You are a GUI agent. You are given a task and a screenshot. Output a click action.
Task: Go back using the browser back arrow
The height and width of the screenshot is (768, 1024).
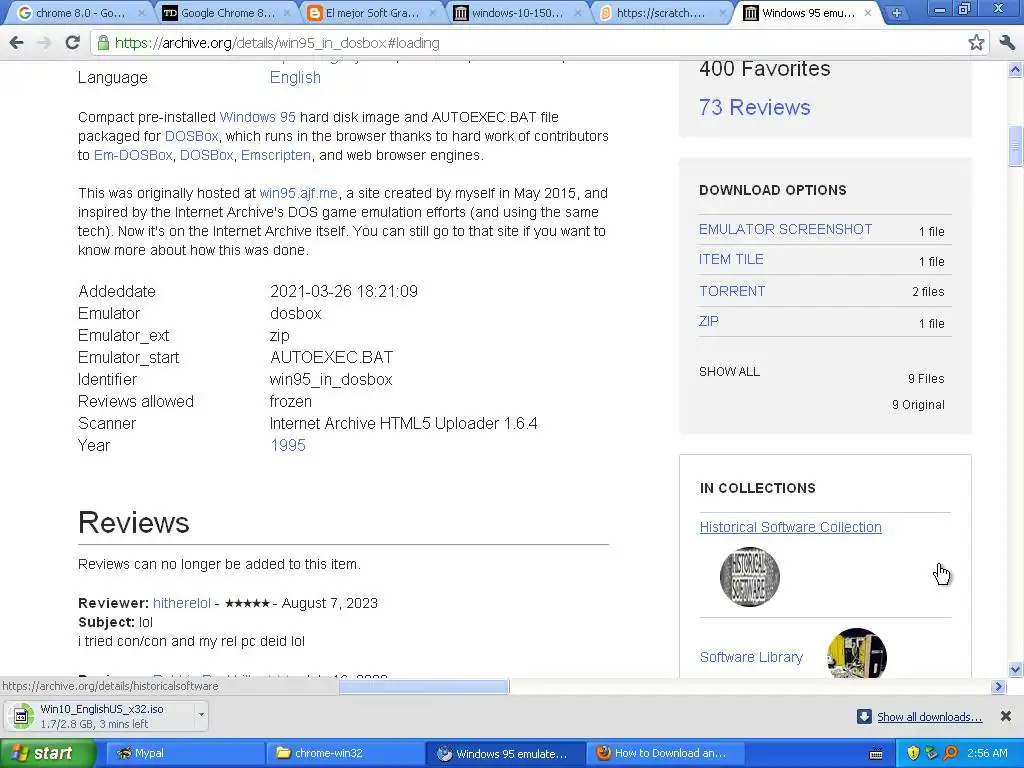coord(16,43)
